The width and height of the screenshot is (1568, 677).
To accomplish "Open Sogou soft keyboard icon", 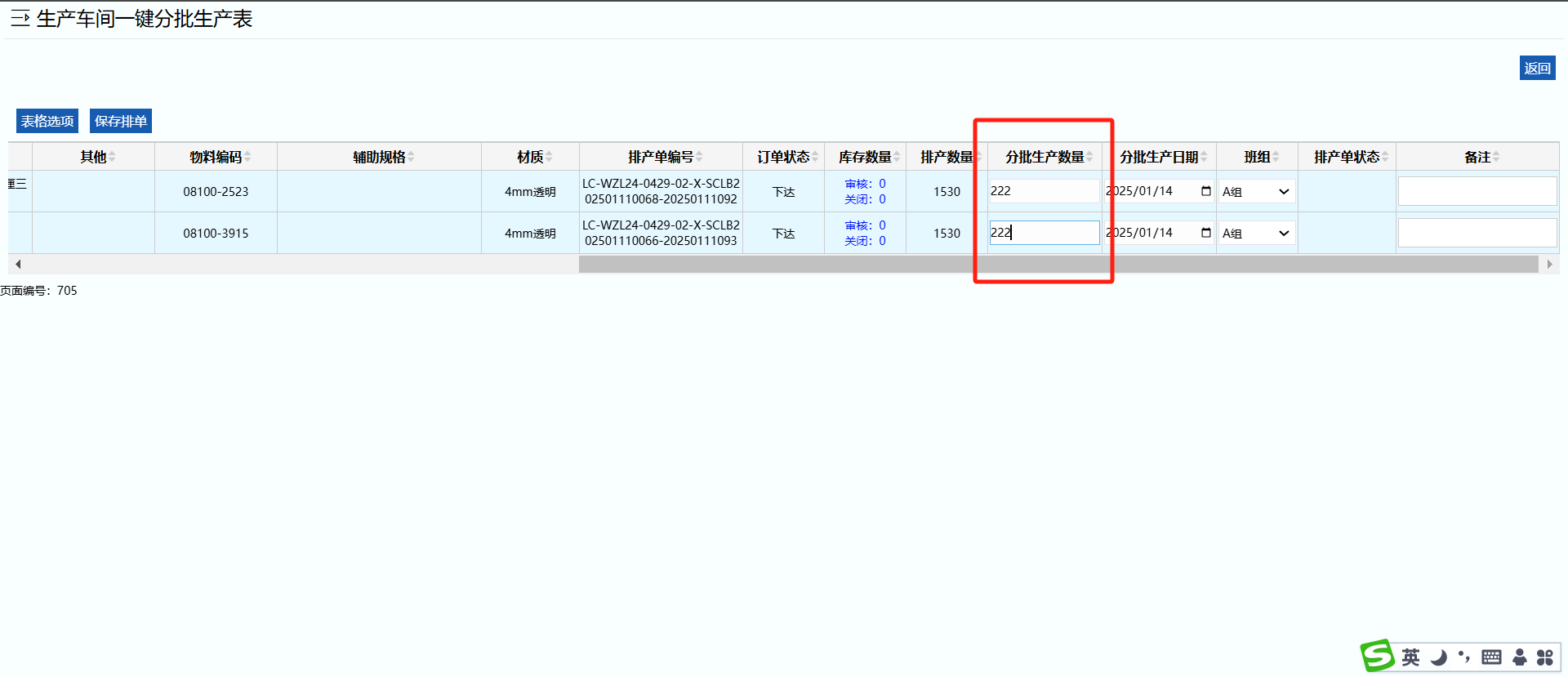I will (1491, 657).
